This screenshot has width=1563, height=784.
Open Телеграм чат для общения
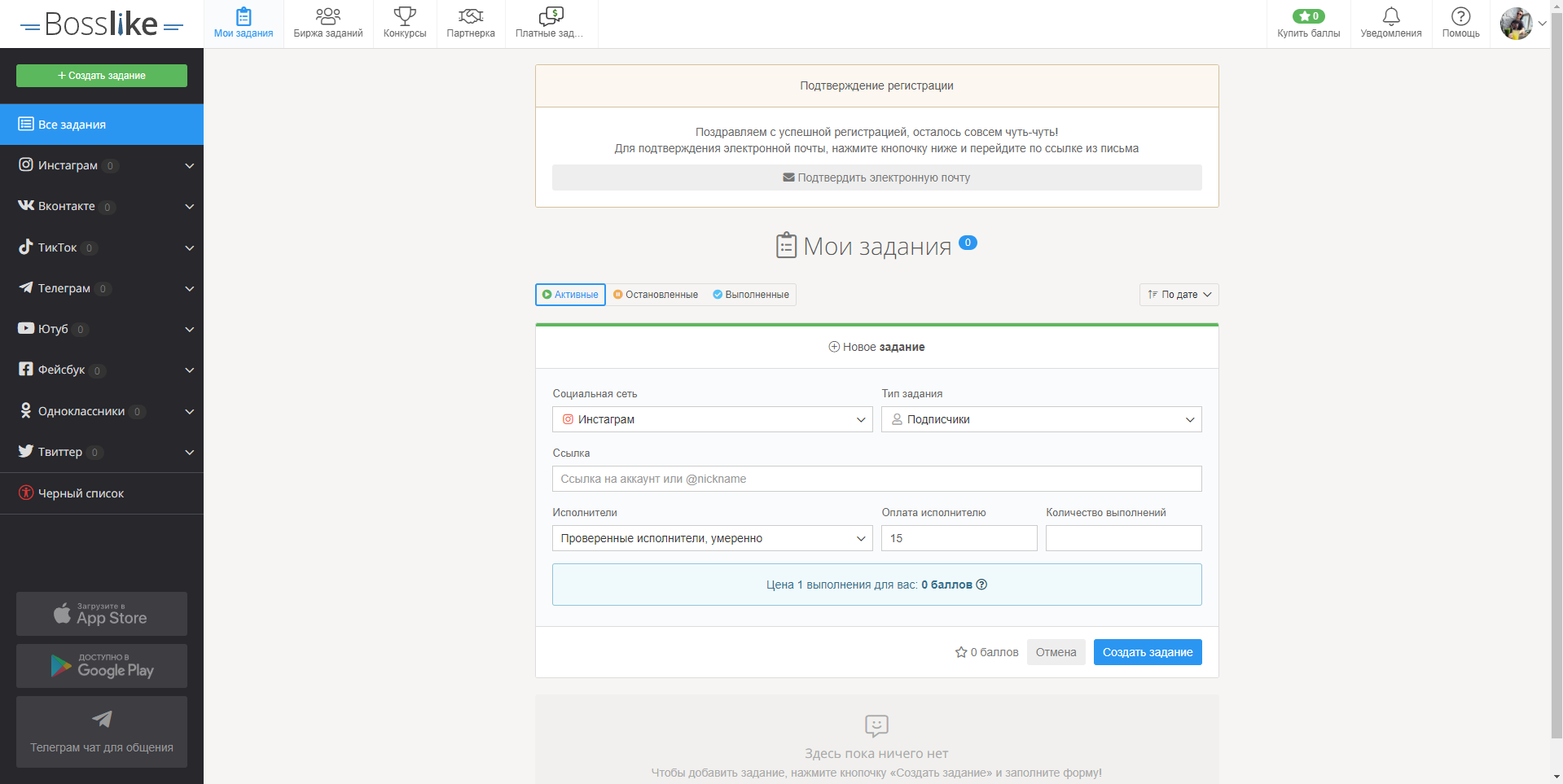102,732
